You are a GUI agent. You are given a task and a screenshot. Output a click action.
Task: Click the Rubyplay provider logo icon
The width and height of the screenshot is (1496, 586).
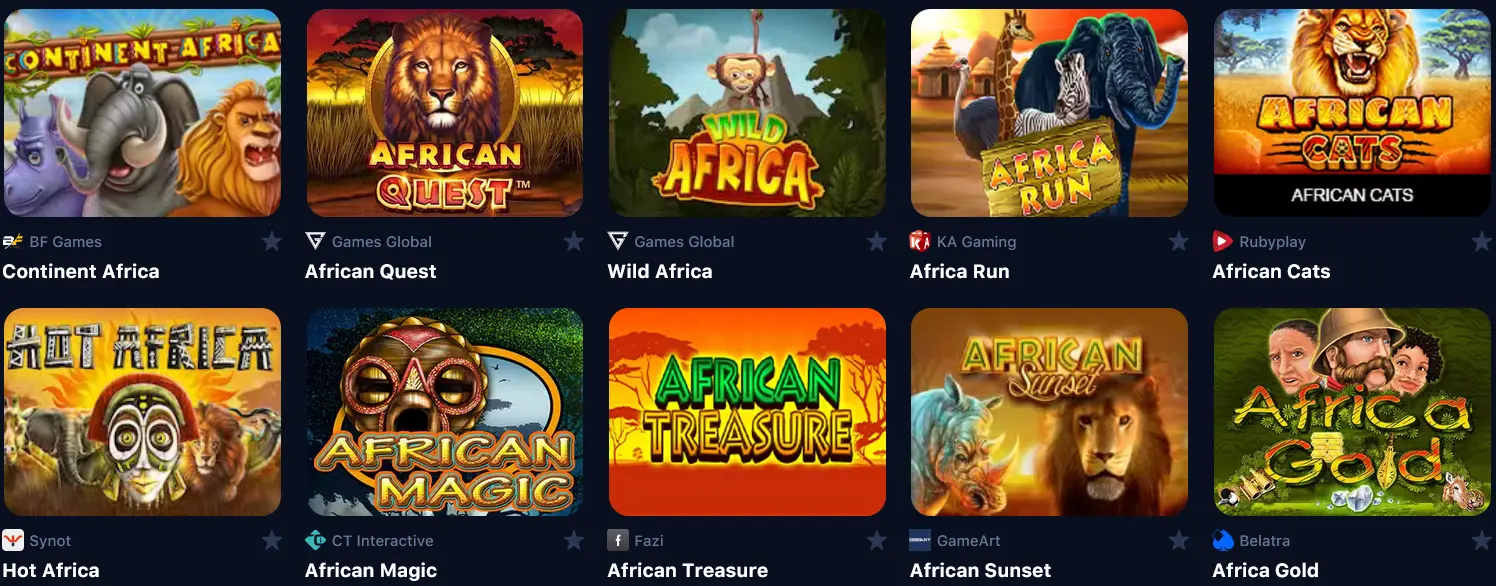[x=1223, y=241]
